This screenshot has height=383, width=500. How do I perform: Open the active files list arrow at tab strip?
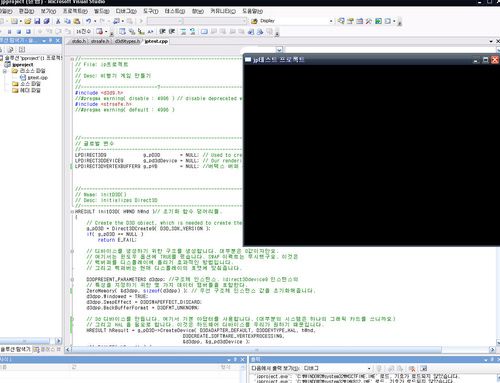(491, 41)
